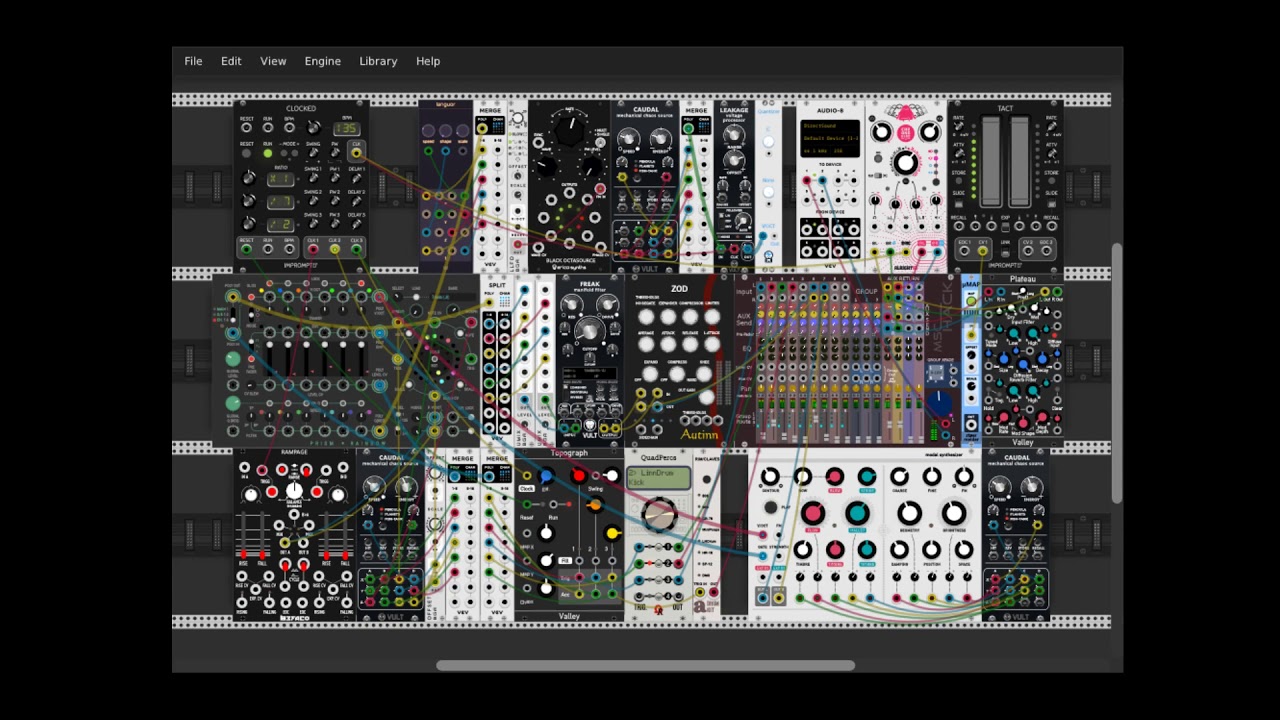Click the yellow knob on Topograph
The width and height of the screenshot is (1280, 720).
point(612,533)
